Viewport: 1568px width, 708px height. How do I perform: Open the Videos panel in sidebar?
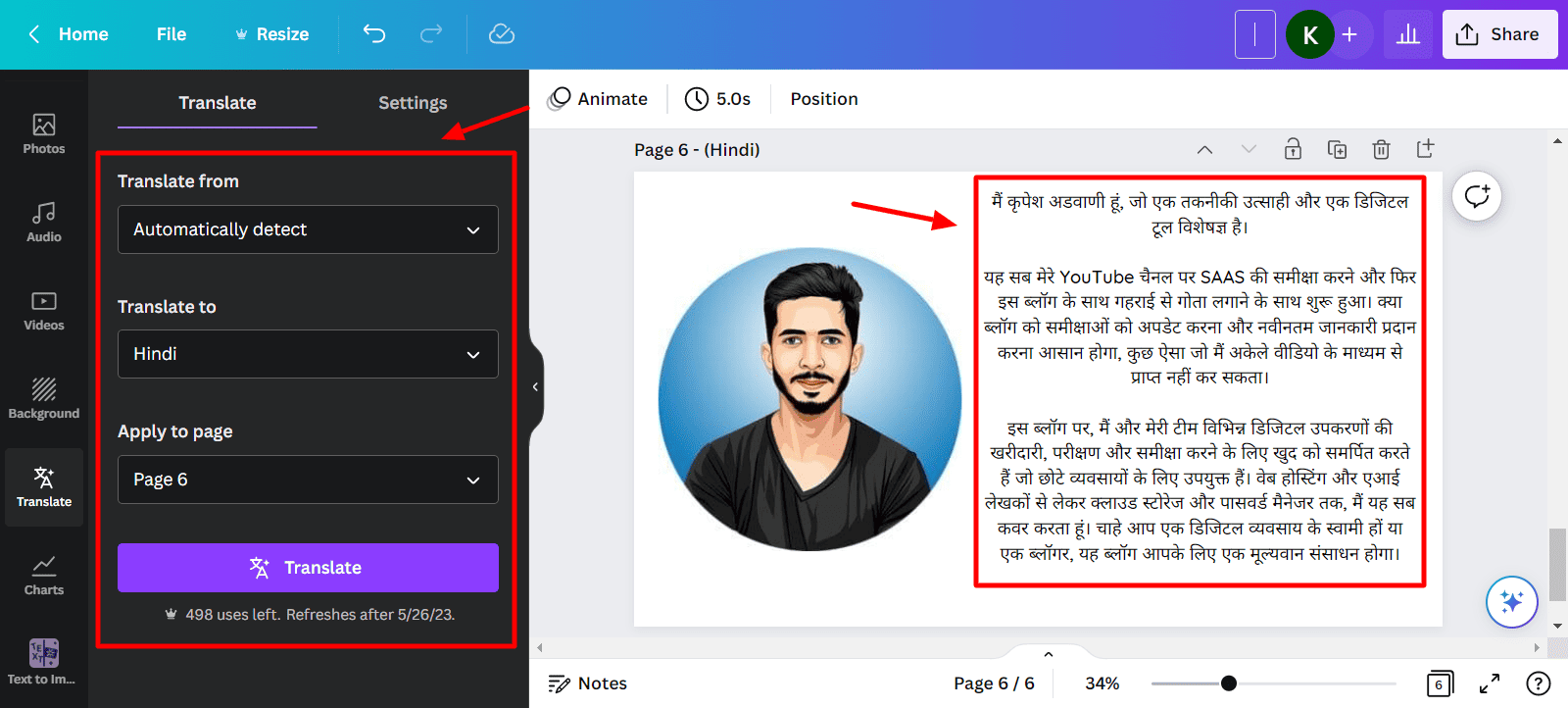pyautogui.click(x=44, y=310)
